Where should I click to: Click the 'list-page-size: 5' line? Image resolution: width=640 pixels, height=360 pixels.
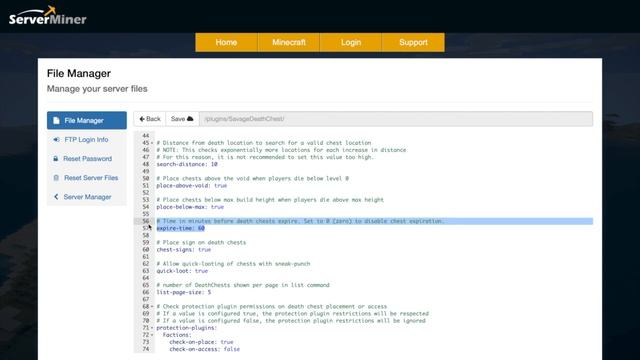click(184, 292)
